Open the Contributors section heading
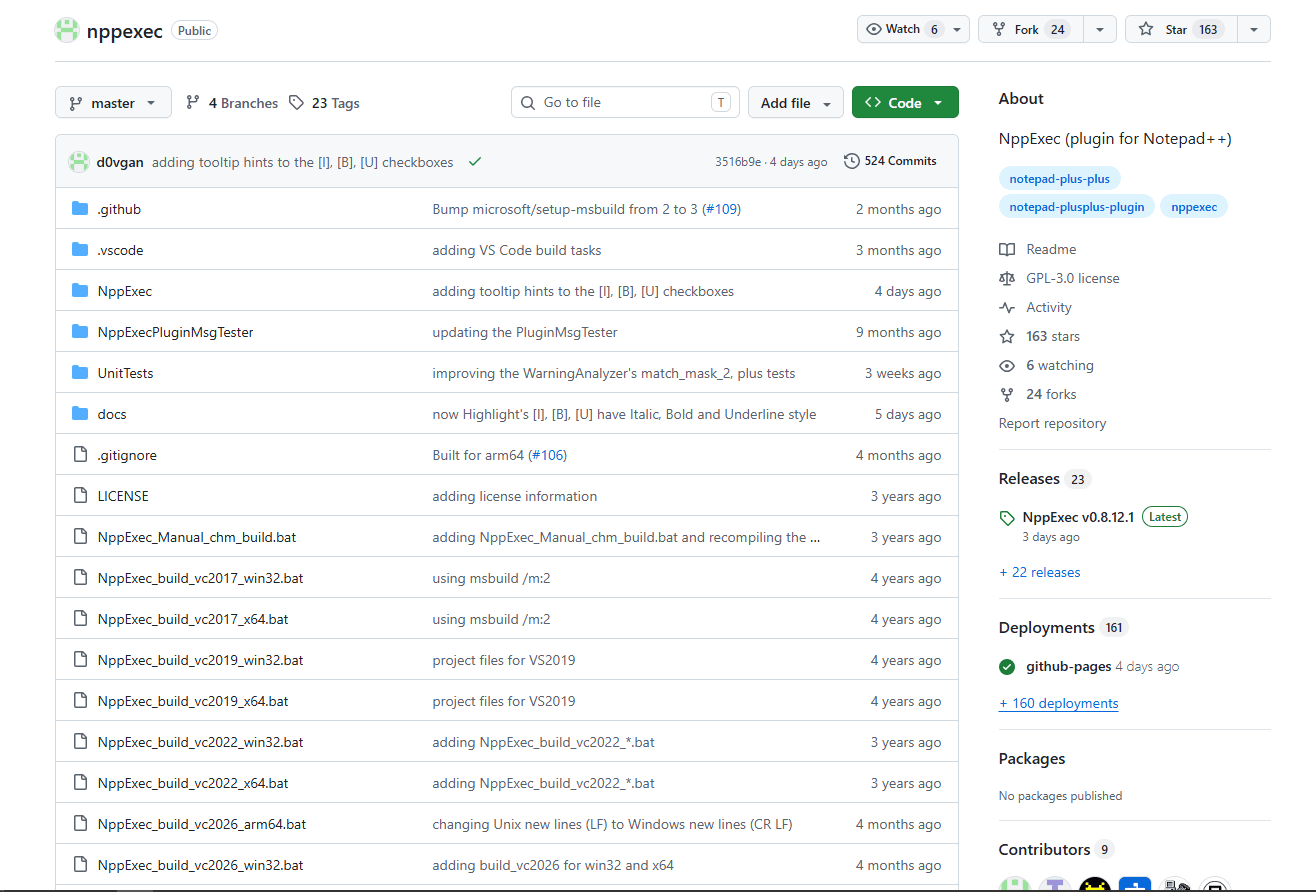1316x892 pixels. click(x=1044, y=850)
